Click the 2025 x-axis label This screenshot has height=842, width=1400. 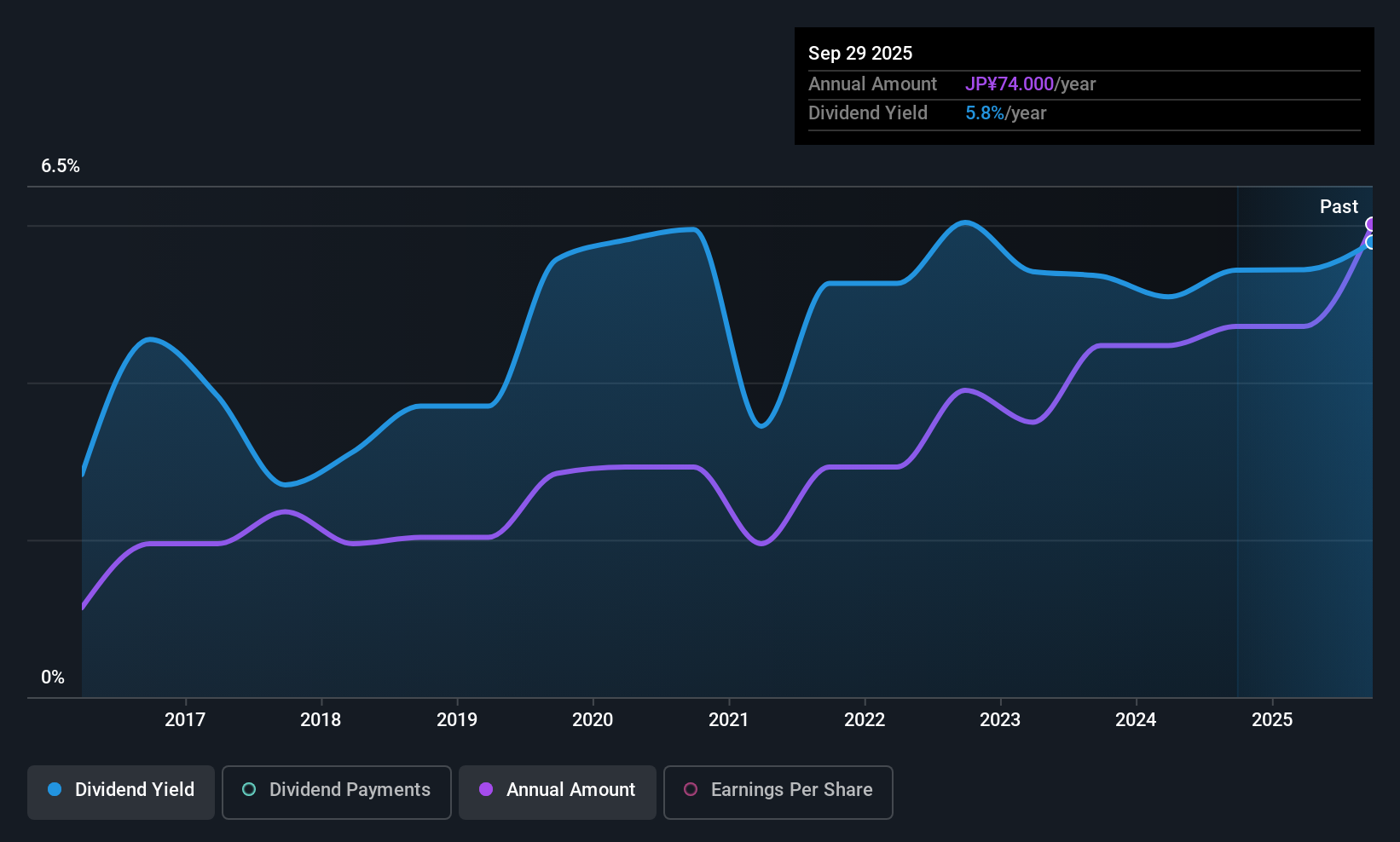[x=1272, y=720]
